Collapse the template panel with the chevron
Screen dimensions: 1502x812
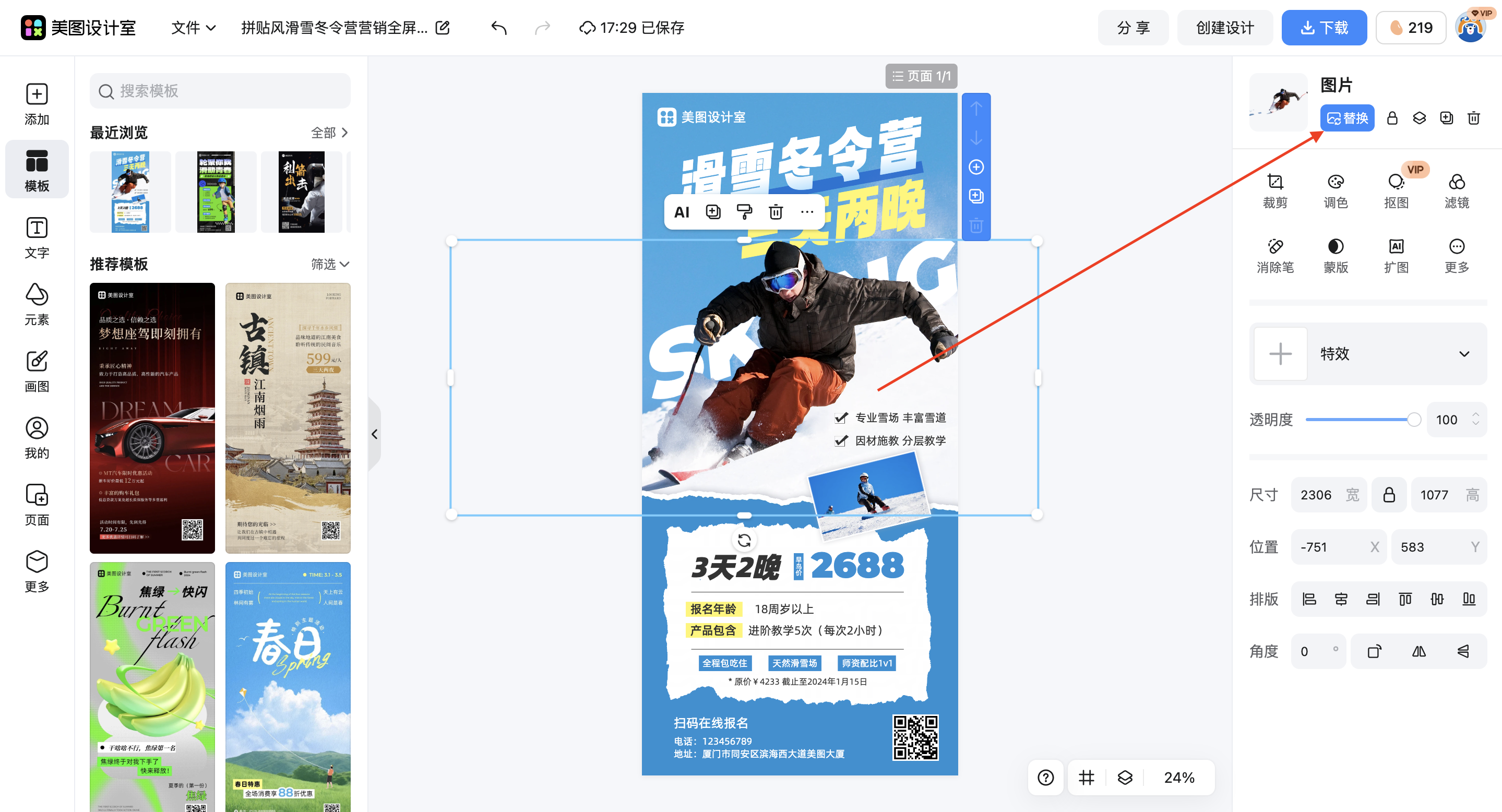[x=375, y=434]
